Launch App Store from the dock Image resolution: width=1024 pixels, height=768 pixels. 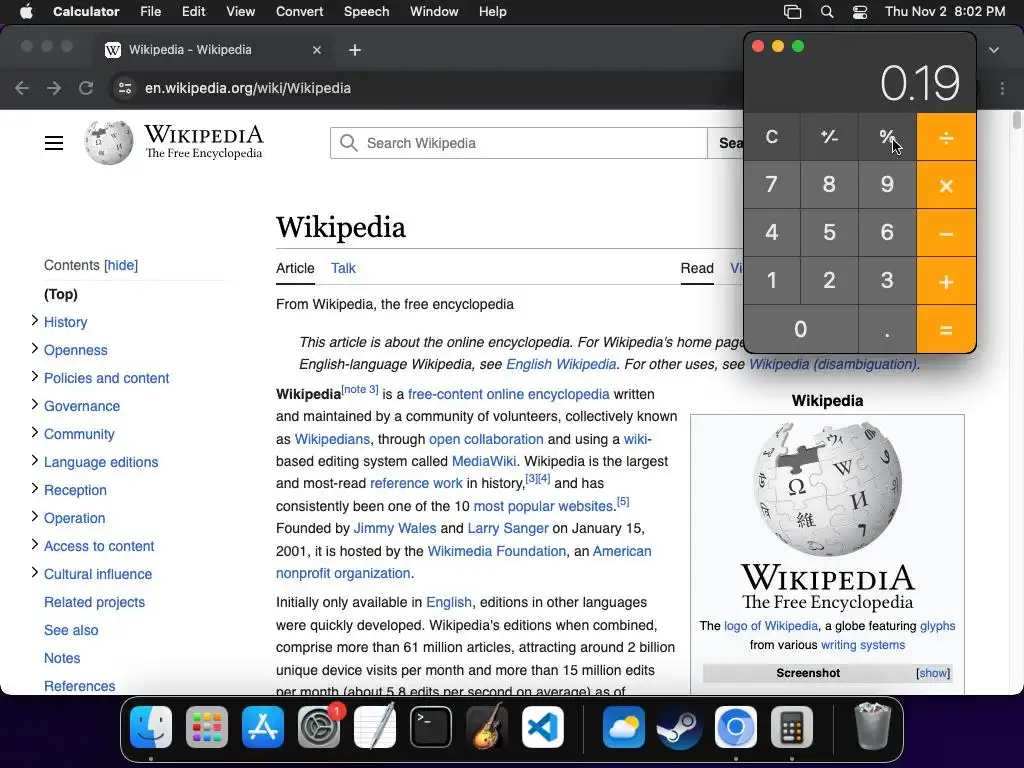click(x=263, y=727)
